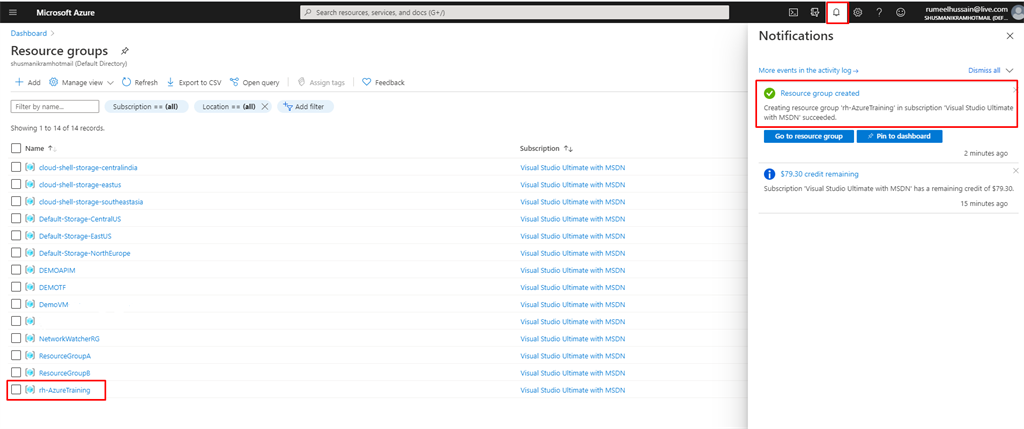Click the subscription link in the rh-AzureTraining row
This screenshot has width=1024, height=429.
point(572,390)
